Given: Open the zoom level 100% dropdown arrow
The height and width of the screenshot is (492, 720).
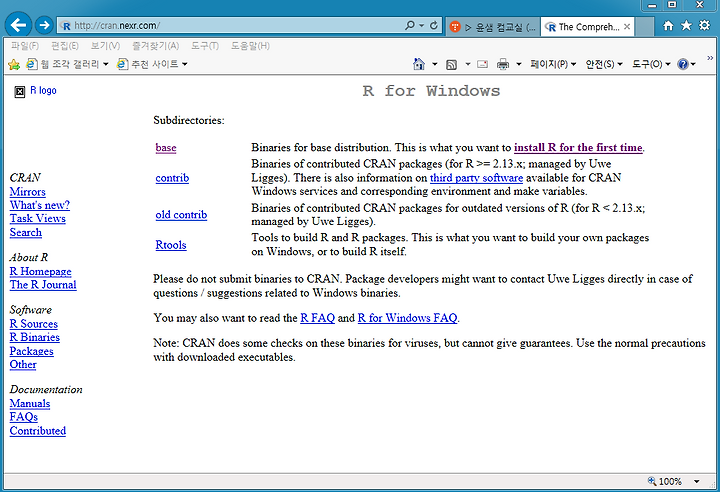Looking at the screenshot, I should [x=697, y=481].
